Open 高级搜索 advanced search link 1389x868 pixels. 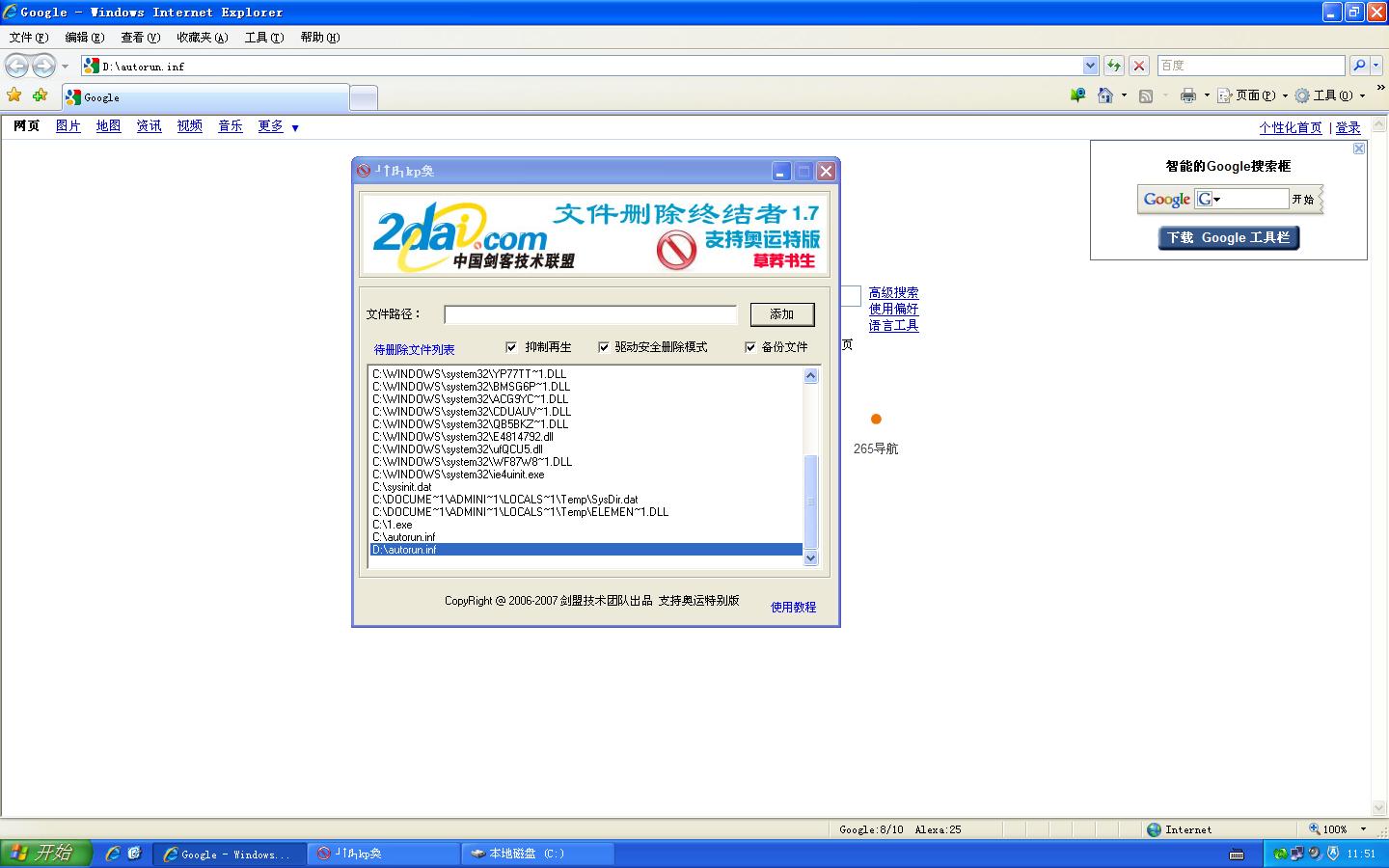coord(893,293)
